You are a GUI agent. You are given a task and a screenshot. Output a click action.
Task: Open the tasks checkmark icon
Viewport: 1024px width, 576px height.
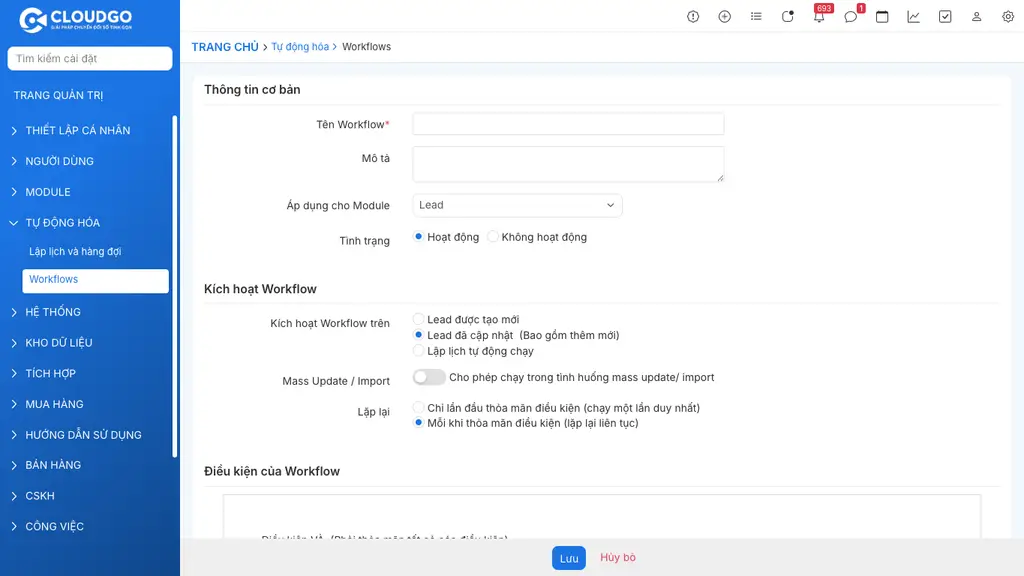coord(945,17)
